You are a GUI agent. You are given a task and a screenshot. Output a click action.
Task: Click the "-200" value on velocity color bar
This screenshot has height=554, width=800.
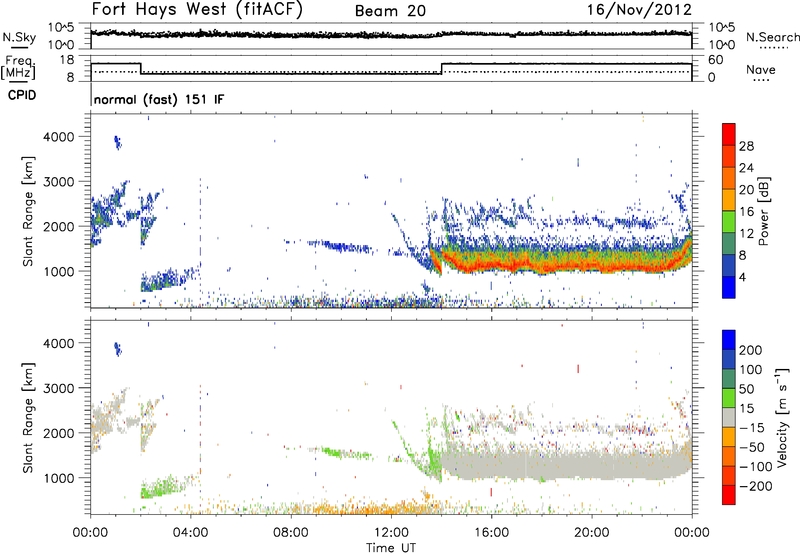[x=755, y=486]
